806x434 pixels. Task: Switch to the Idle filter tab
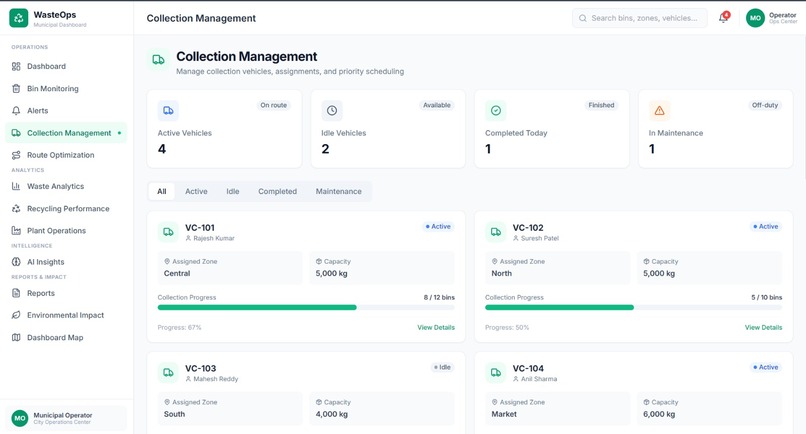[x=233, y=191]
